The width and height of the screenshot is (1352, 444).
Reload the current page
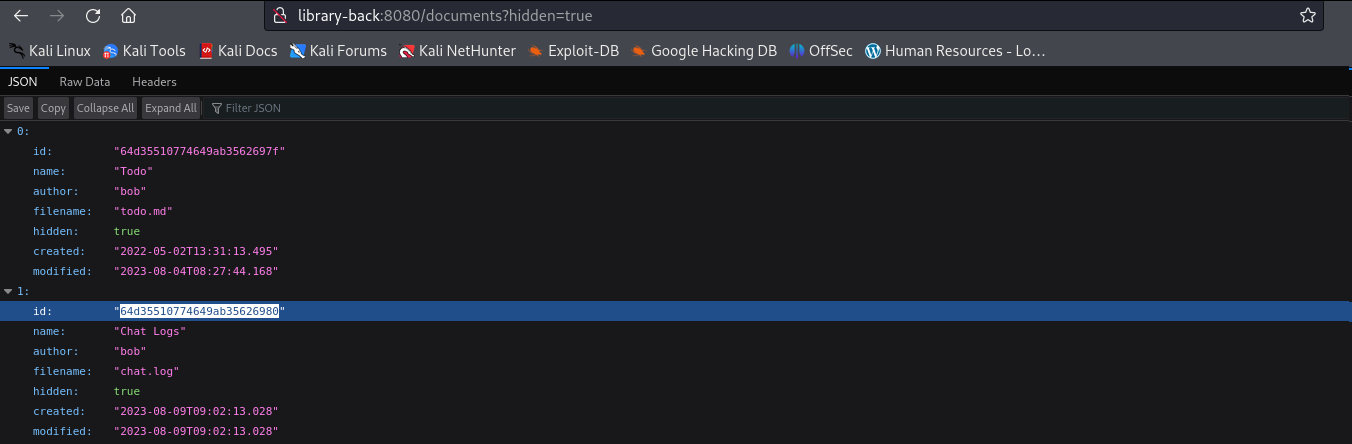93,16
